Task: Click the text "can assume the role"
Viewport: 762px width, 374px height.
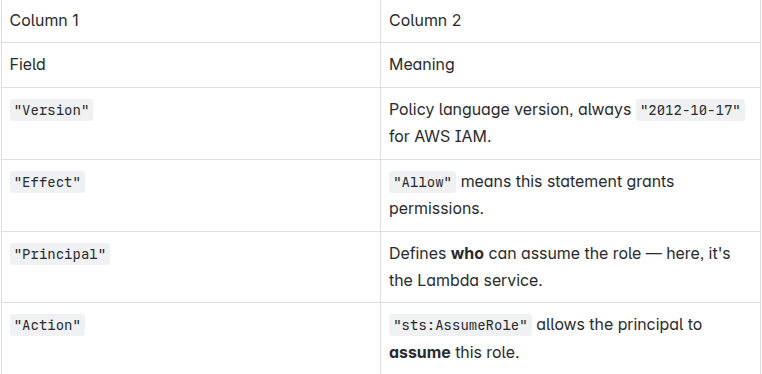Action: 565,254
